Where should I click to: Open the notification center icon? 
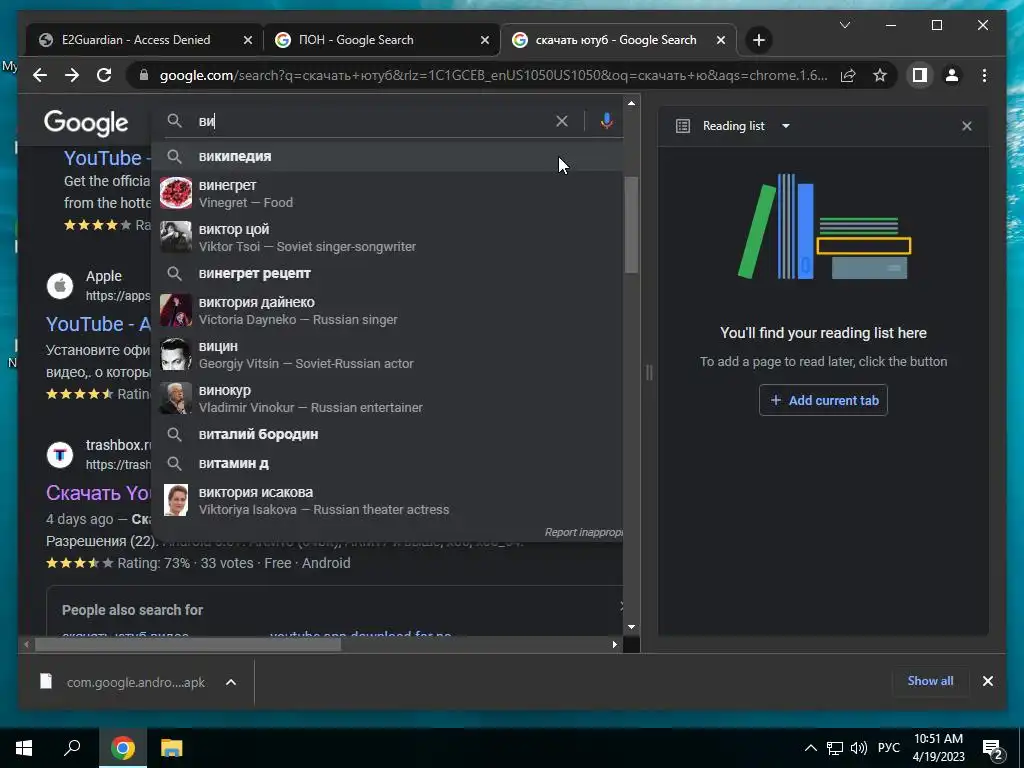tap(993, 749)
